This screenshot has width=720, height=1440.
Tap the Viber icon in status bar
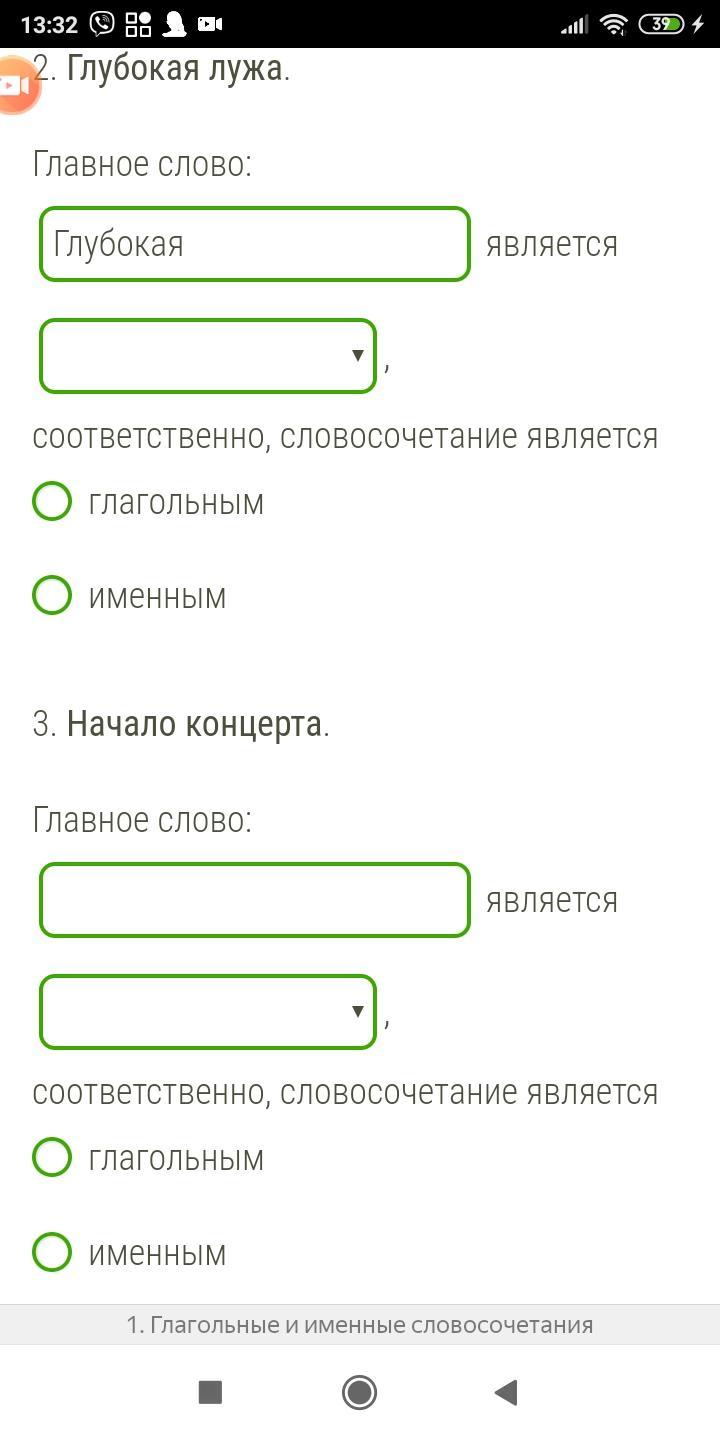101,24
